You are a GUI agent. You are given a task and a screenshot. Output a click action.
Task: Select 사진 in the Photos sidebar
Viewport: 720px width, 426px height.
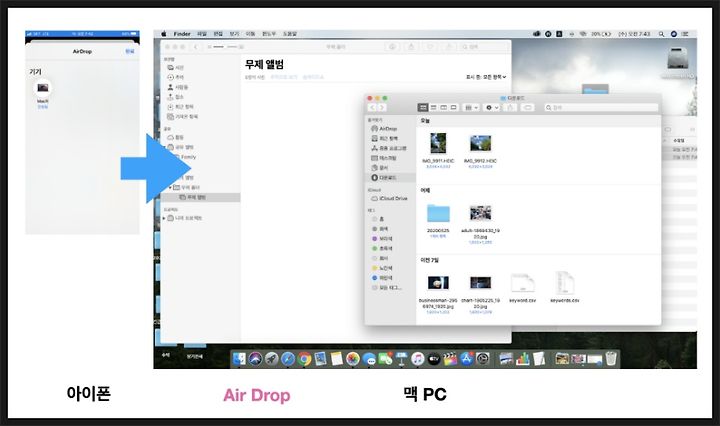click(176, 67)
